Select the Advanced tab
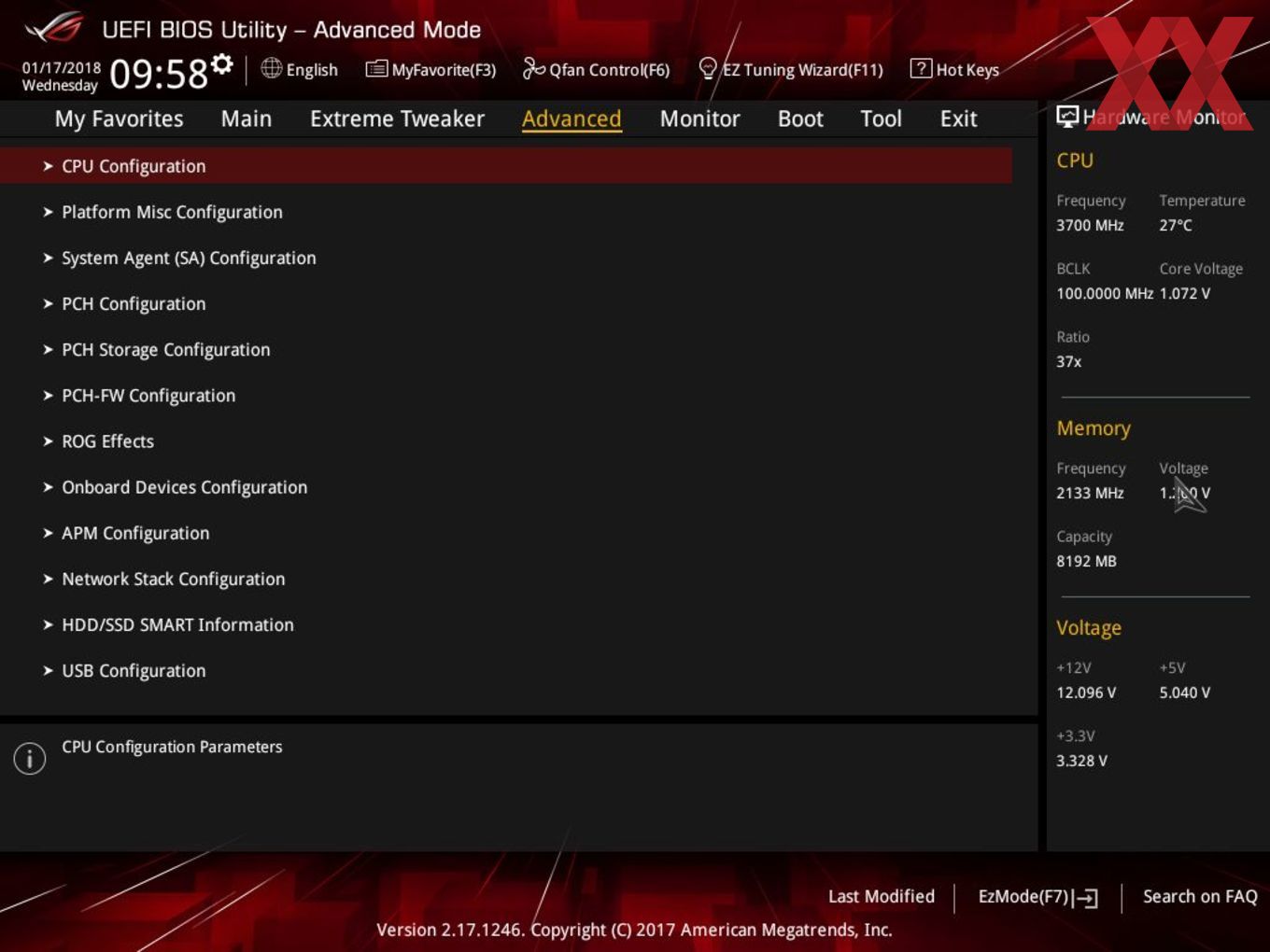The height and width of the screenshot is (952, 1270). pyautogui.click(x=571, y=119)
